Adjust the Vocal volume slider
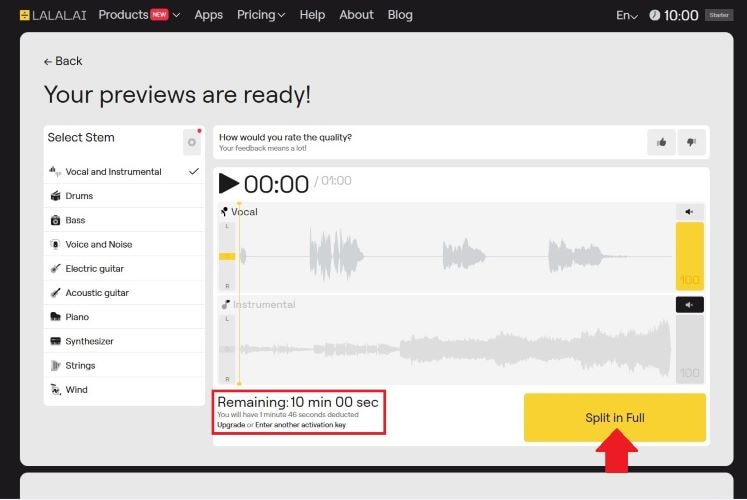Viewport: 747px width, 500px height. pos(689,256)
